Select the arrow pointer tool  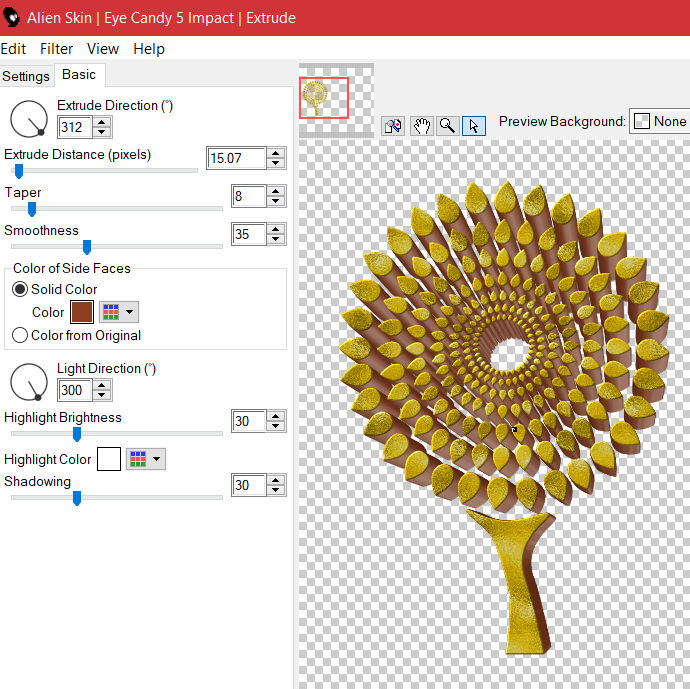coord(474,126)
